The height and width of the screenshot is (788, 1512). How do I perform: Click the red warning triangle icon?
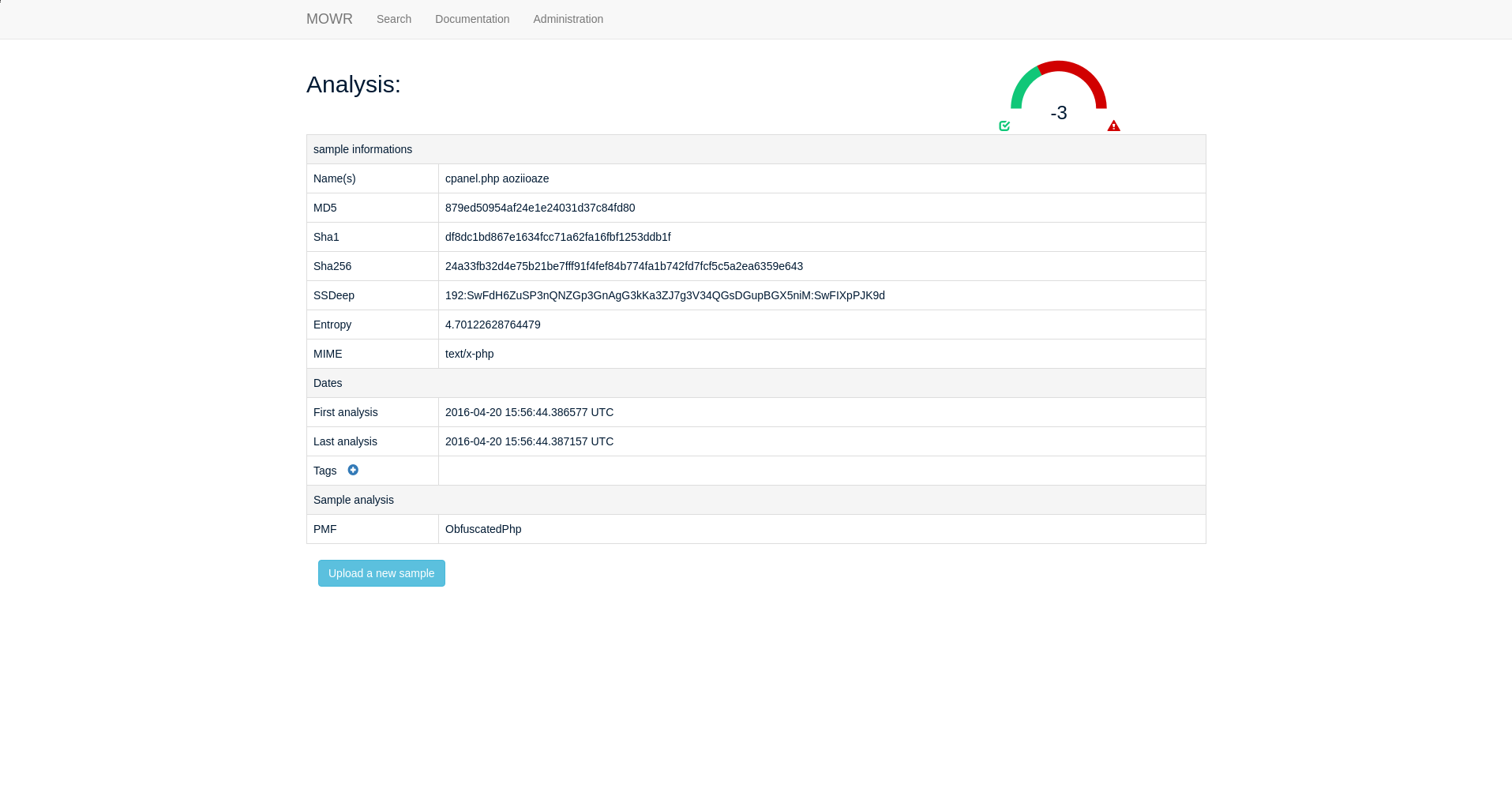pyautogui.click(x=1113, y=126)
